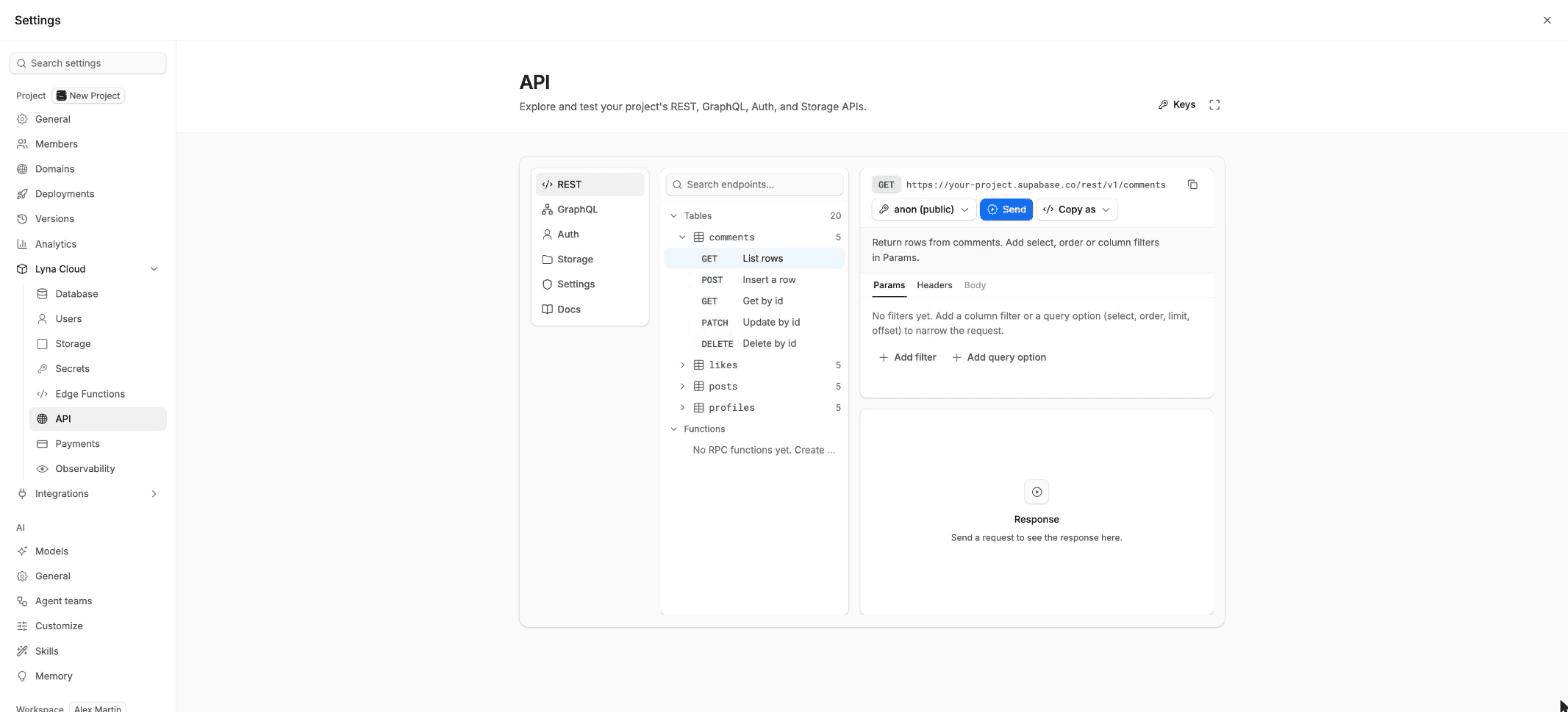Open Skills settings
This screenshot has width=1568, height=712.
[88, 651]
